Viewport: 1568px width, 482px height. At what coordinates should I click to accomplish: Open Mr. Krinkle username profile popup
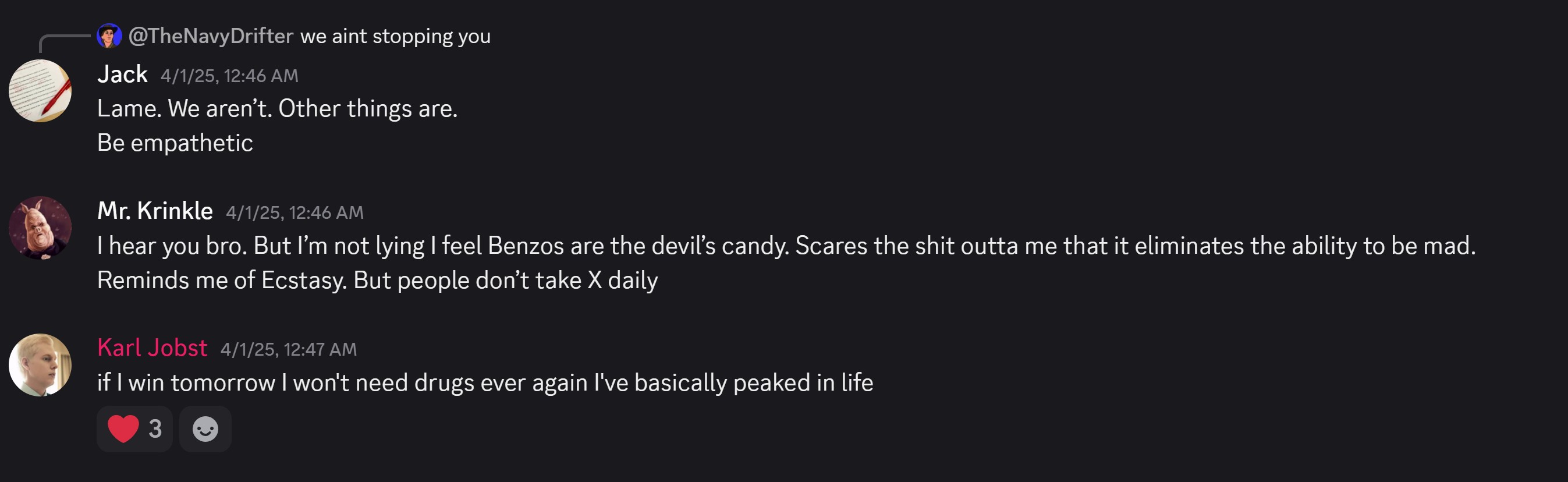[155, 211]
